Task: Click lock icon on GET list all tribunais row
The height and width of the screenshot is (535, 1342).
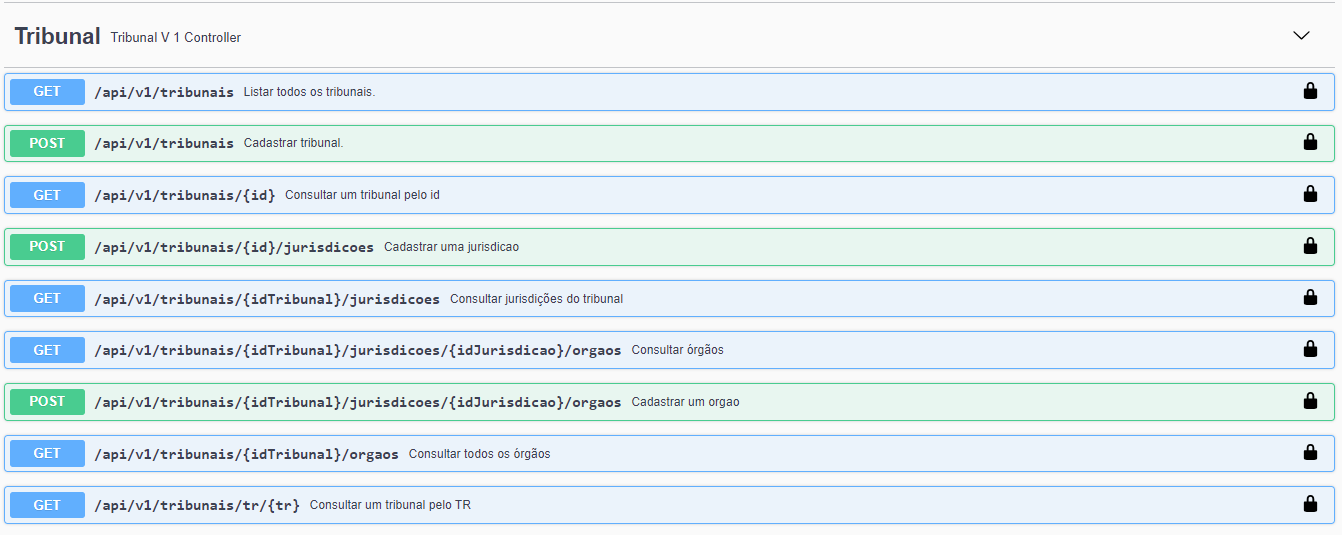Action: tap(1309, 91)
